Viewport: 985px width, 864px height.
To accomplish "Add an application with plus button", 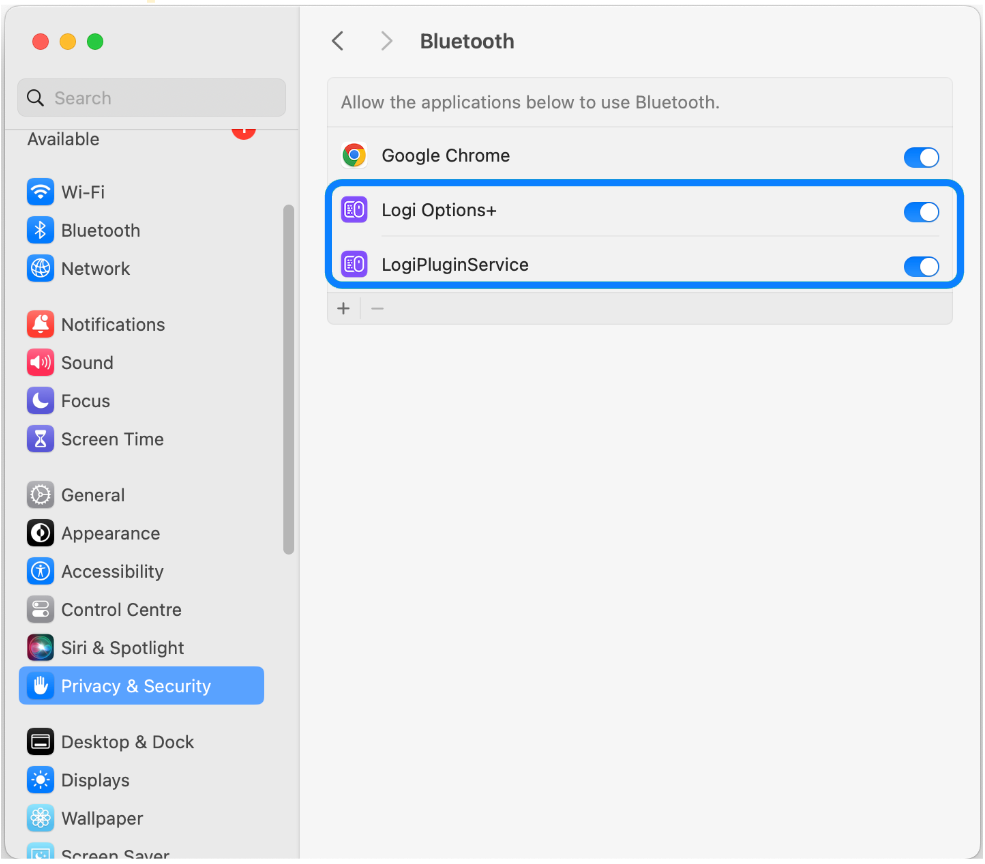I will click(x=343, y=309).
